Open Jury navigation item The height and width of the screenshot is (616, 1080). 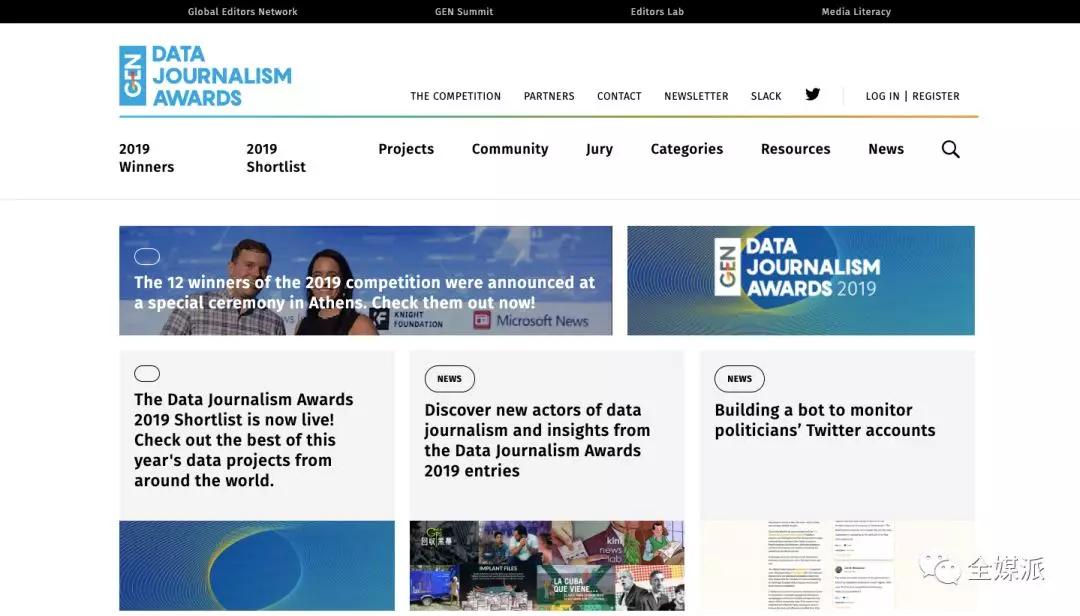point(599,149)
